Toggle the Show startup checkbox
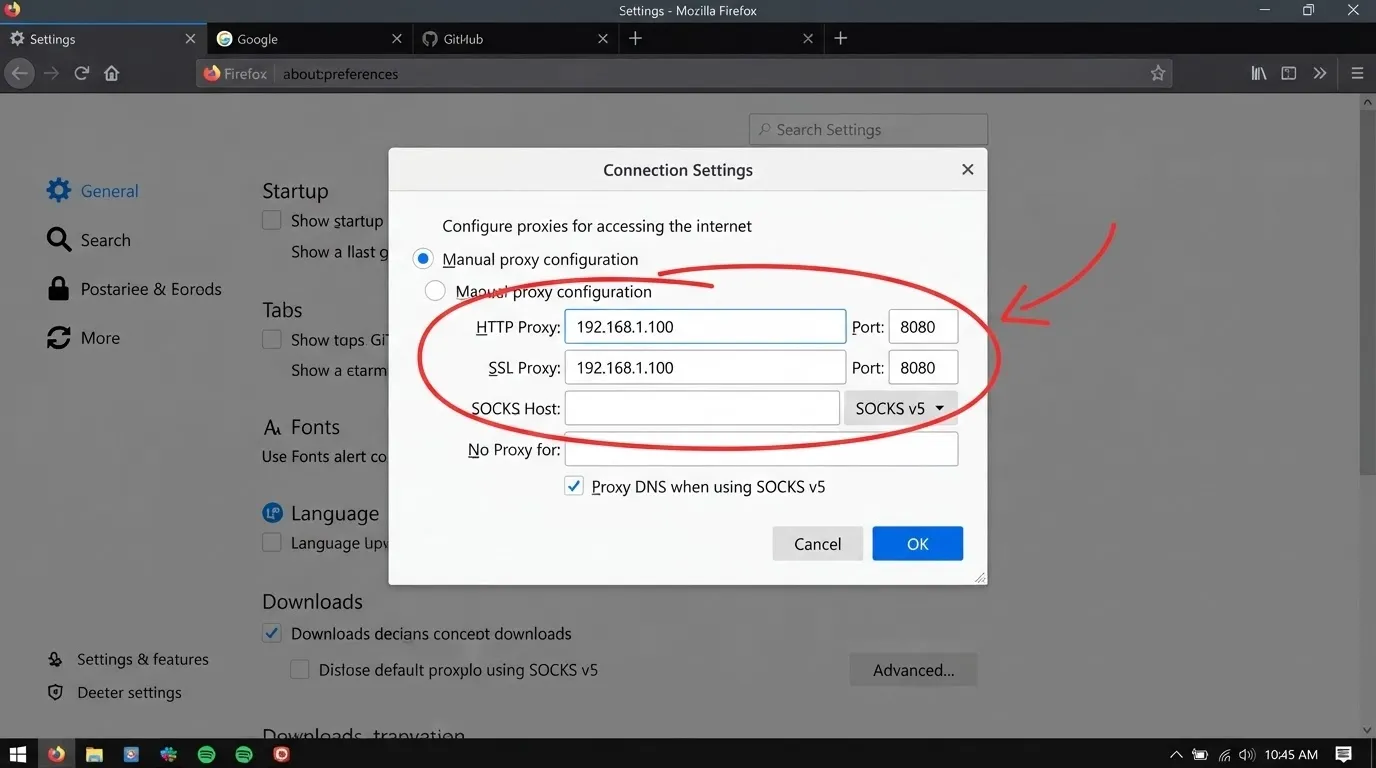 tap(271, 221)
